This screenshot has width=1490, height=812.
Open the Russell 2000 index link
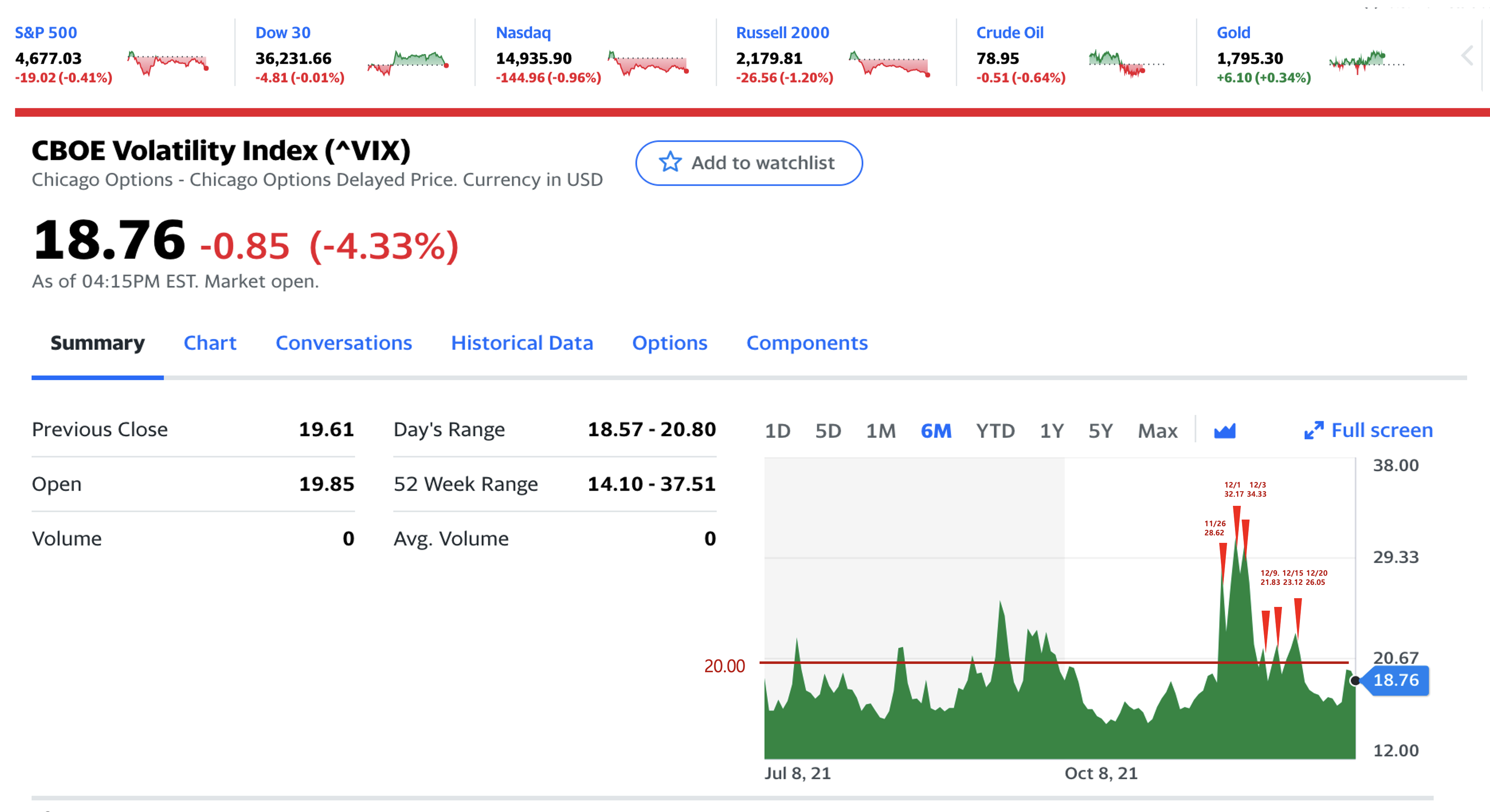coord(782,32)
